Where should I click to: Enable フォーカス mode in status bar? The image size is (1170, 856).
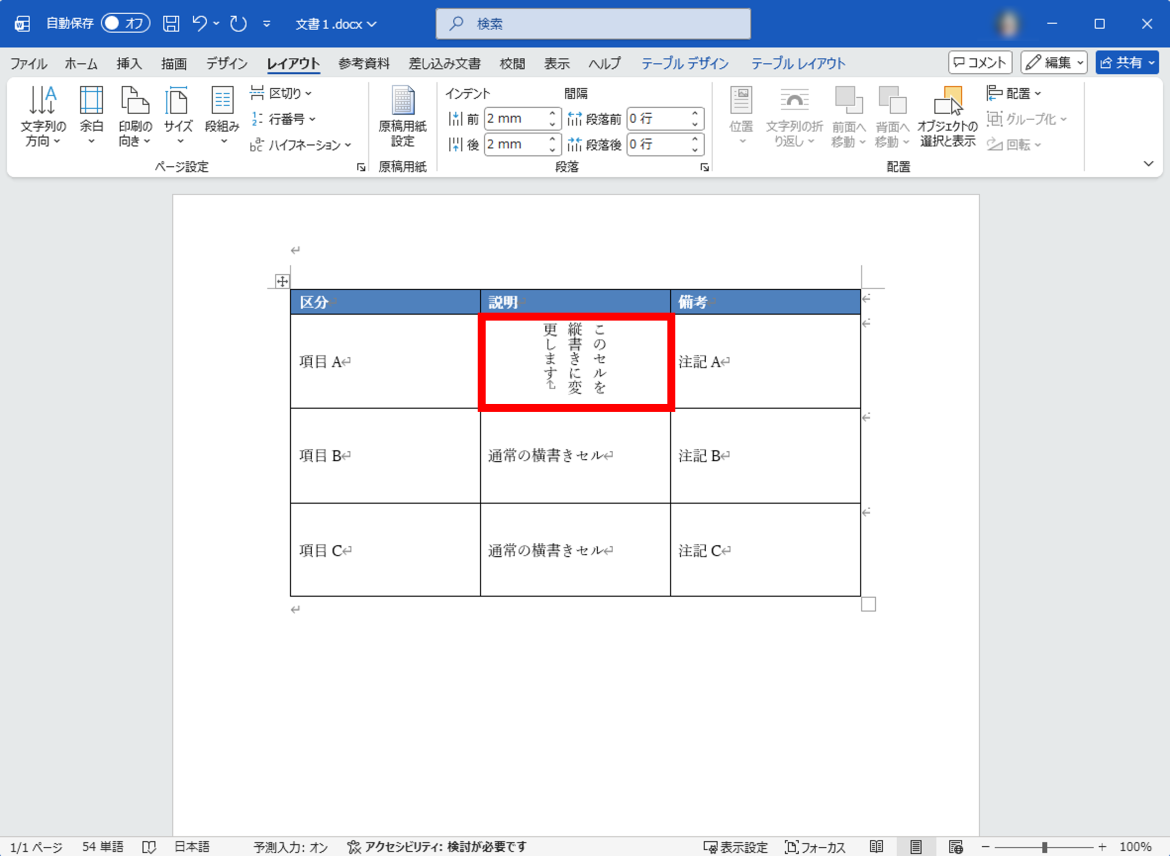(816, 847)
